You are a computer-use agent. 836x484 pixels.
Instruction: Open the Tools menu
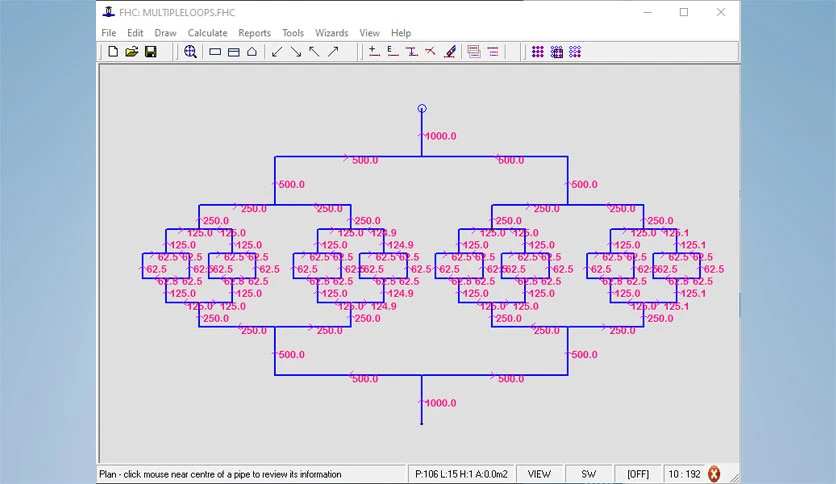(x=293, y=33)
